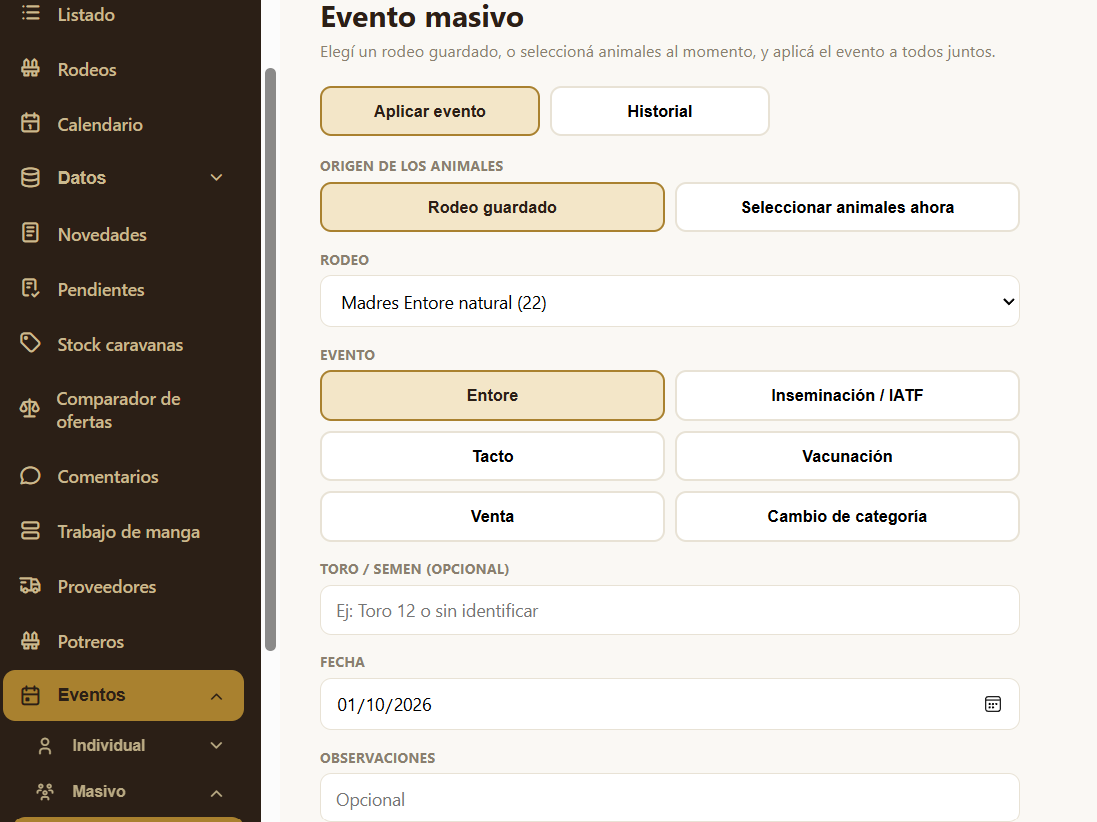
Task: Select Inseminación / IATF event type
Action: point(847,395)
